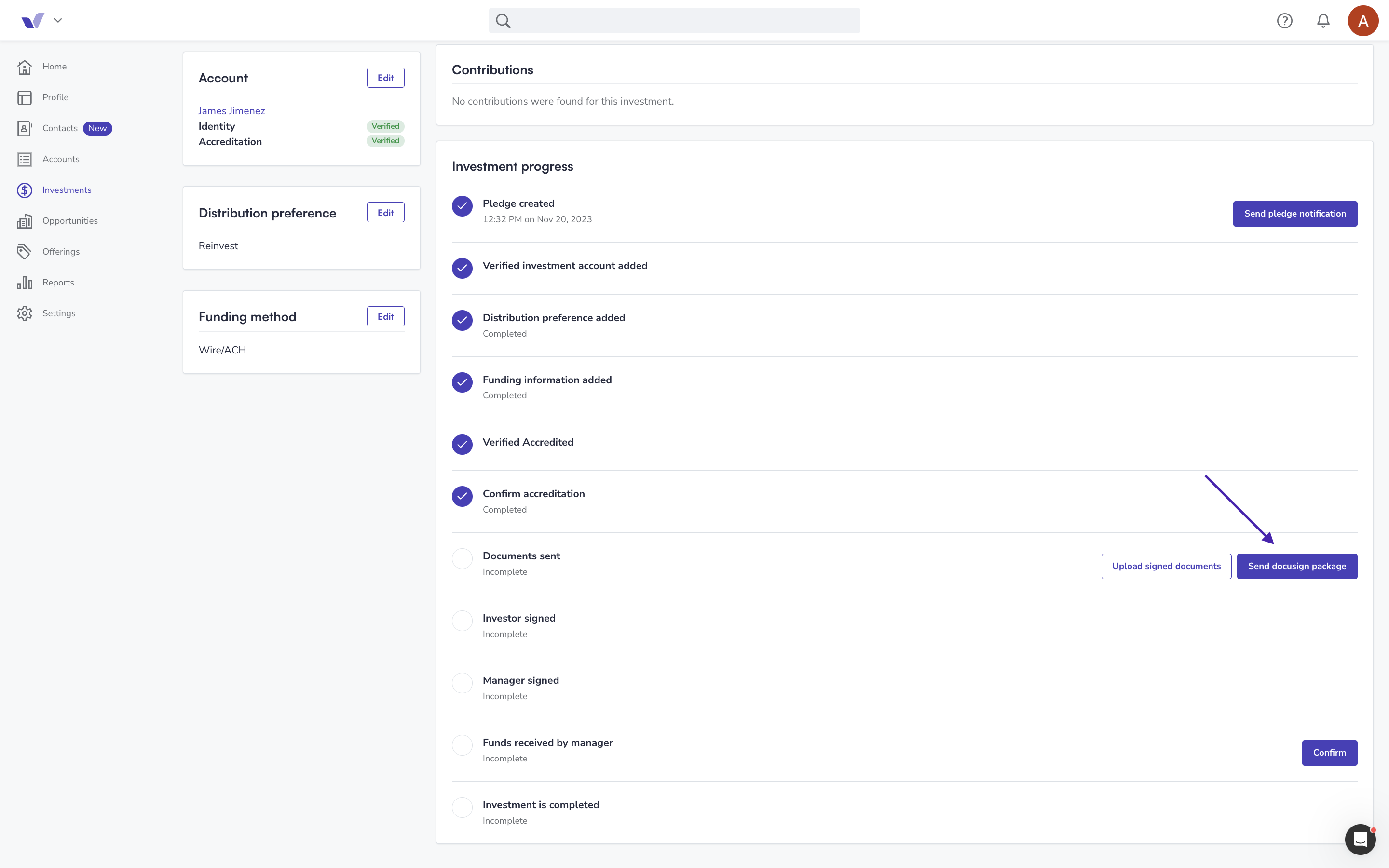Open Settings from the sidebar
This screenshot has width=1389, height=868.
click(x=58, y=313)
